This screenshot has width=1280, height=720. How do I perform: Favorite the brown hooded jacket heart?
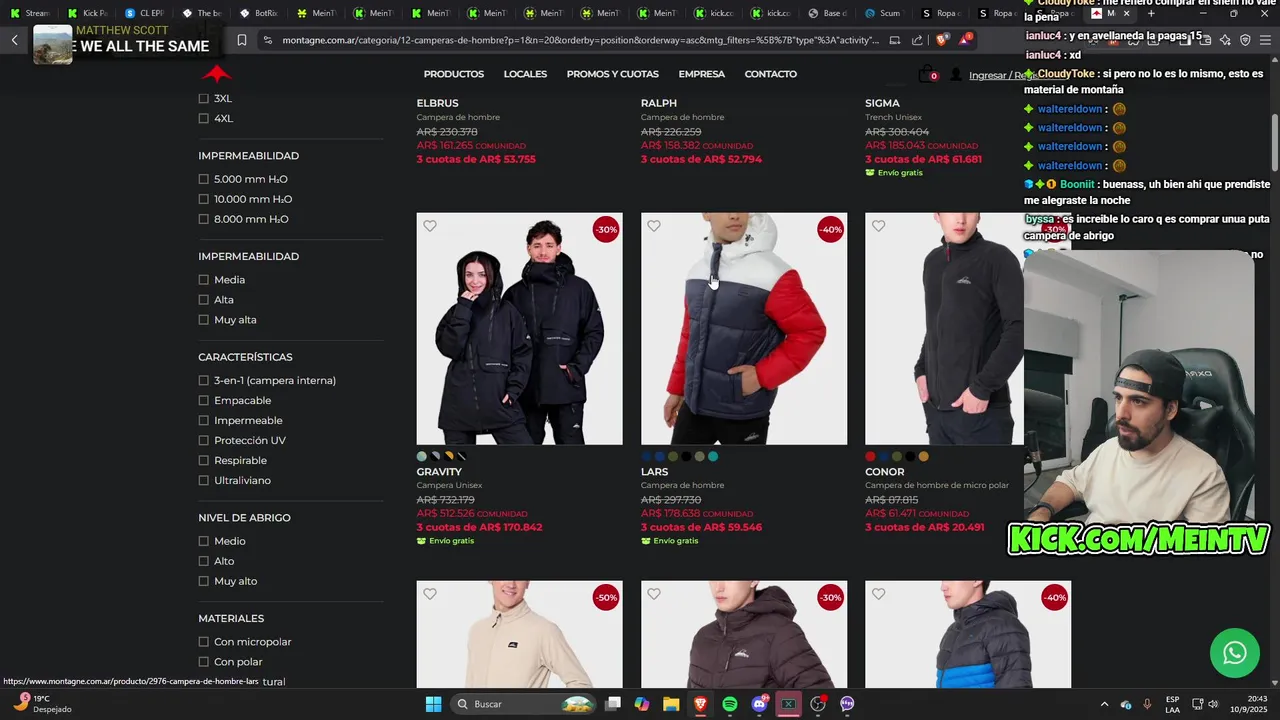point(654,594)
